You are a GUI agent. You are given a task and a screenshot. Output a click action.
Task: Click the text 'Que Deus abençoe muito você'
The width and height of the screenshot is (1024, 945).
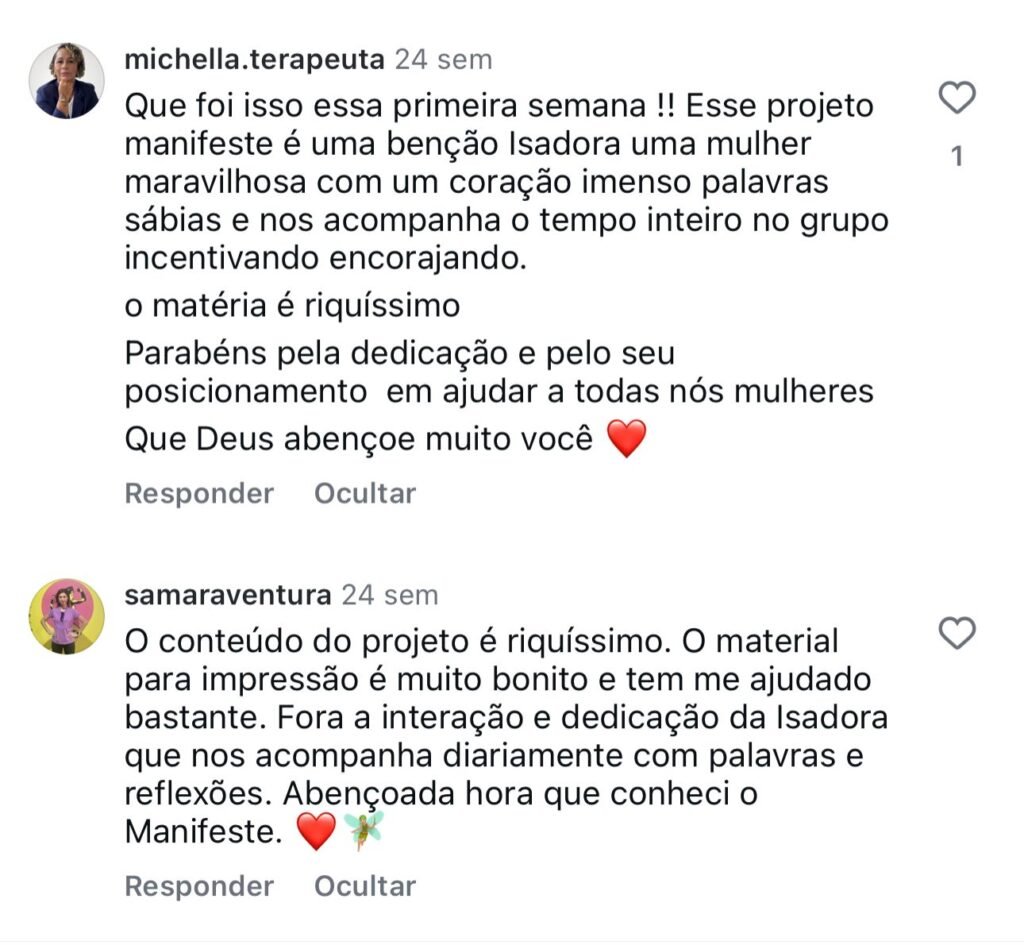[x=359, y=439]
